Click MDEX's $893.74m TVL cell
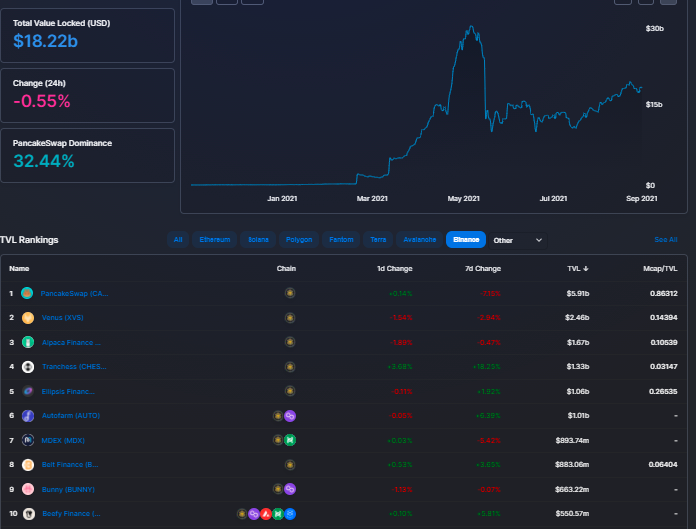The height and width of the screenshot is (529, 696). [572, 440]
